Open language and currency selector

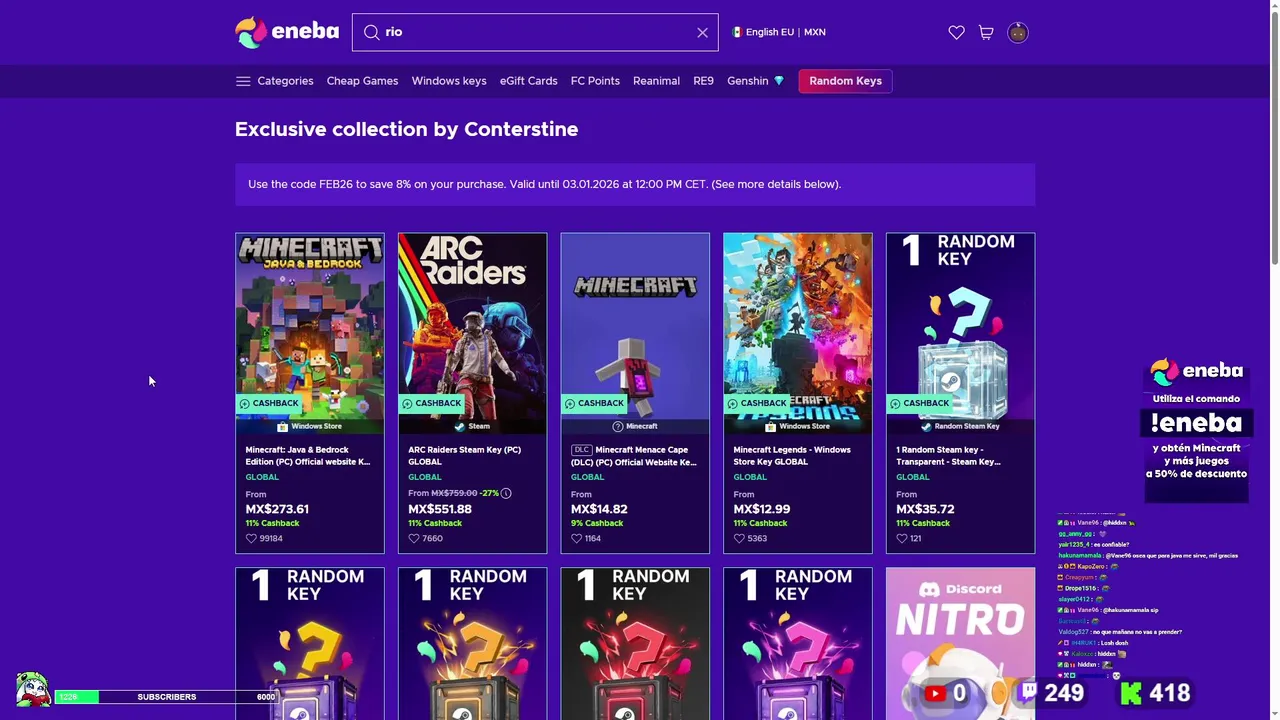coord(779,33)
